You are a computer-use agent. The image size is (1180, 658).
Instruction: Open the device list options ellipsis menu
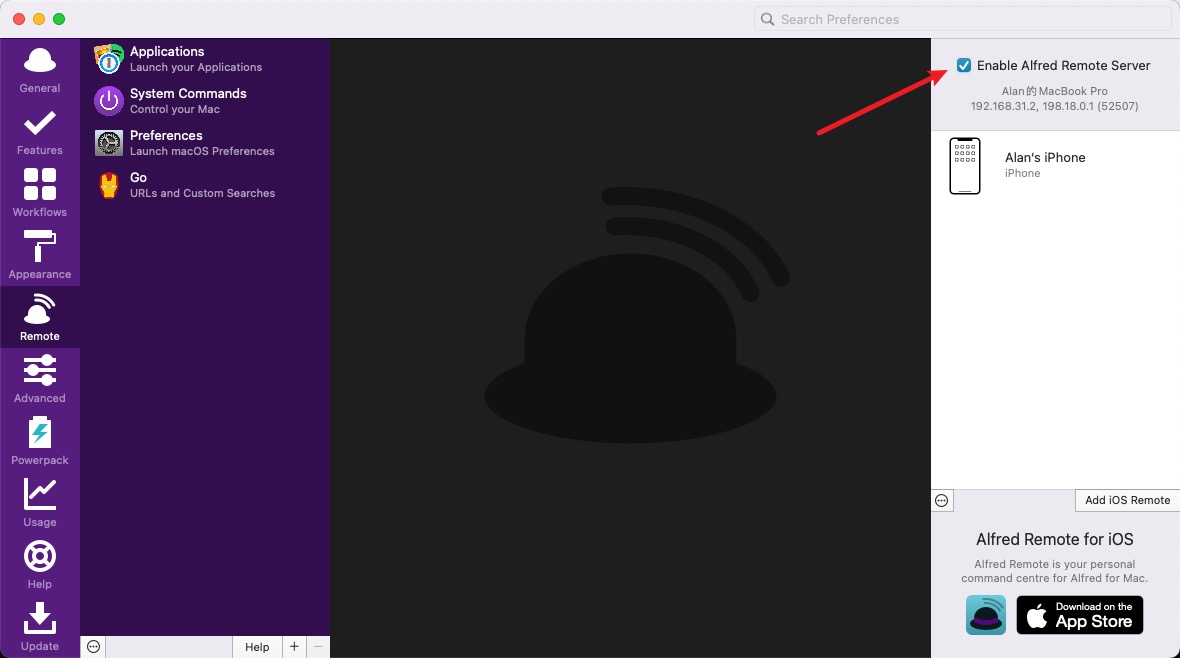941,501
